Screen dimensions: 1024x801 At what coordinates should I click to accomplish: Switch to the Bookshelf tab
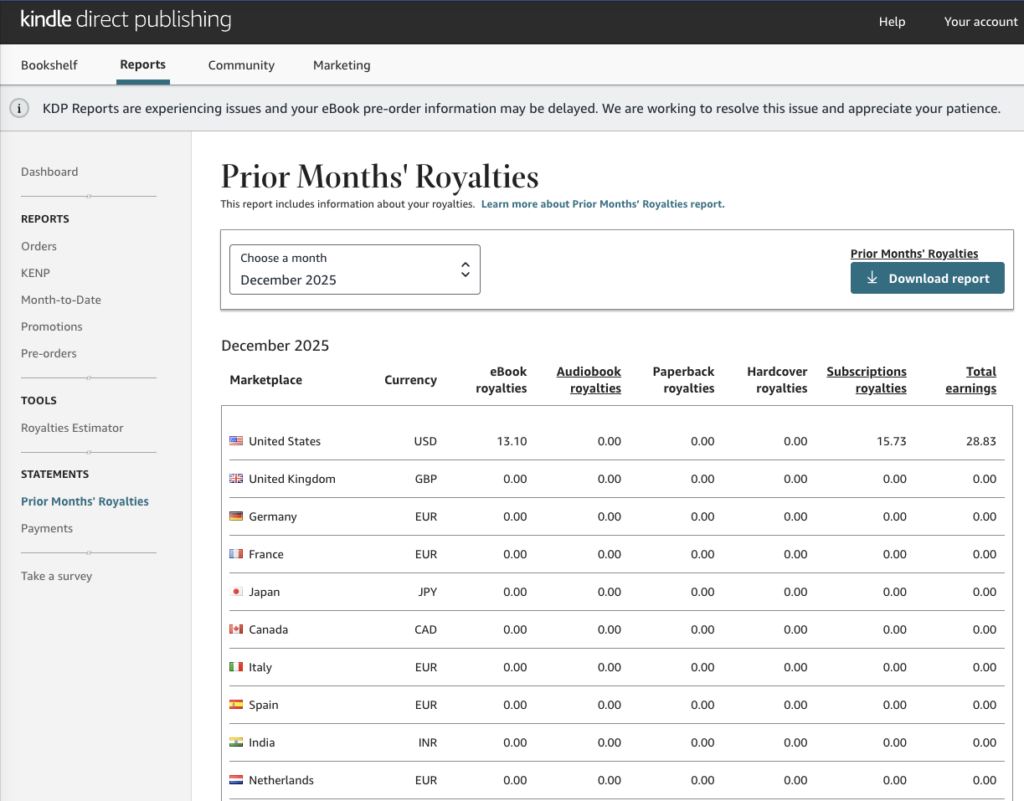click(x=49, y=65)
